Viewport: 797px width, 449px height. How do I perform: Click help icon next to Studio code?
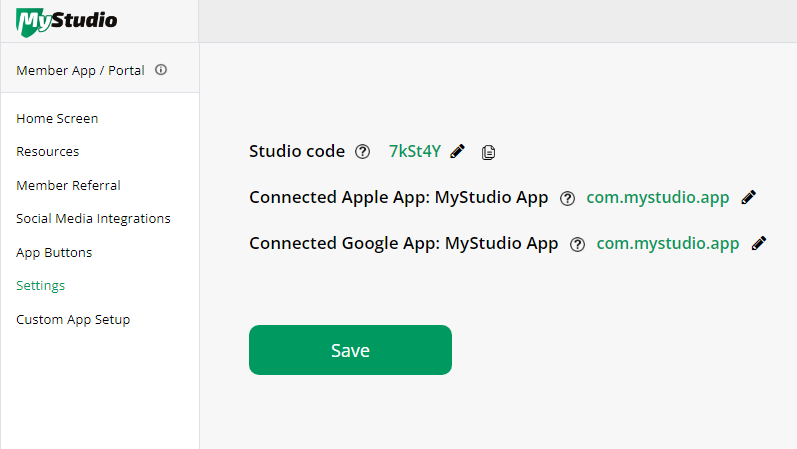point(362,152)
